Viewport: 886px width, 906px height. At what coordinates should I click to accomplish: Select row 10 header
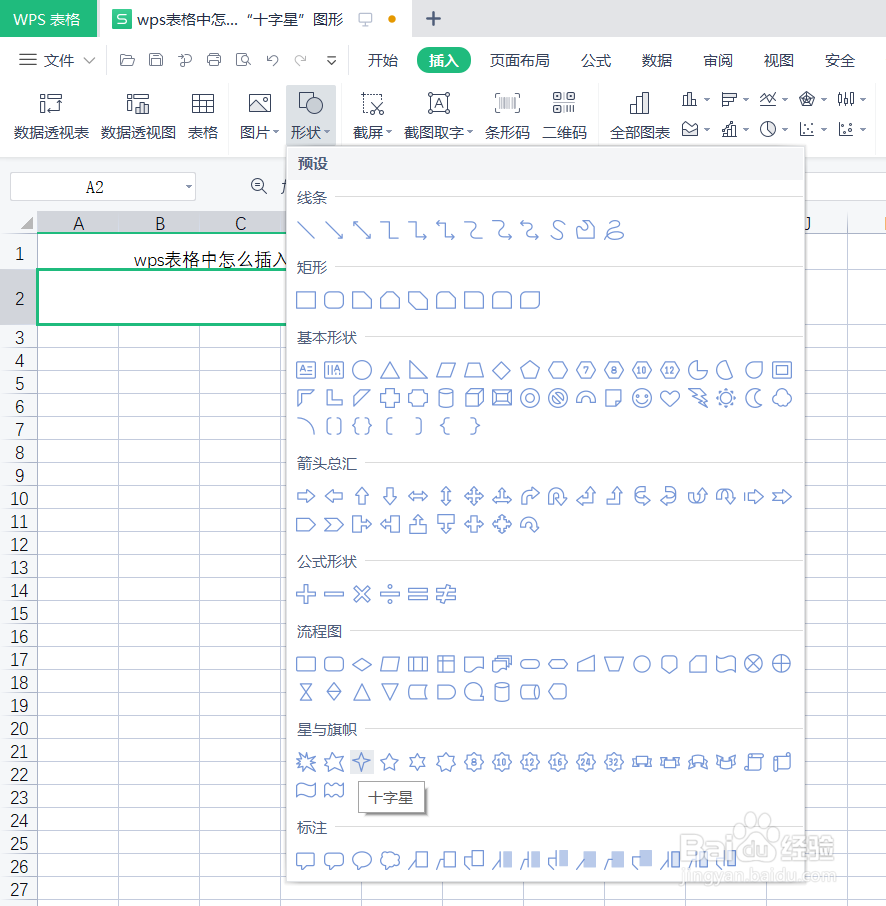point(19,498)
